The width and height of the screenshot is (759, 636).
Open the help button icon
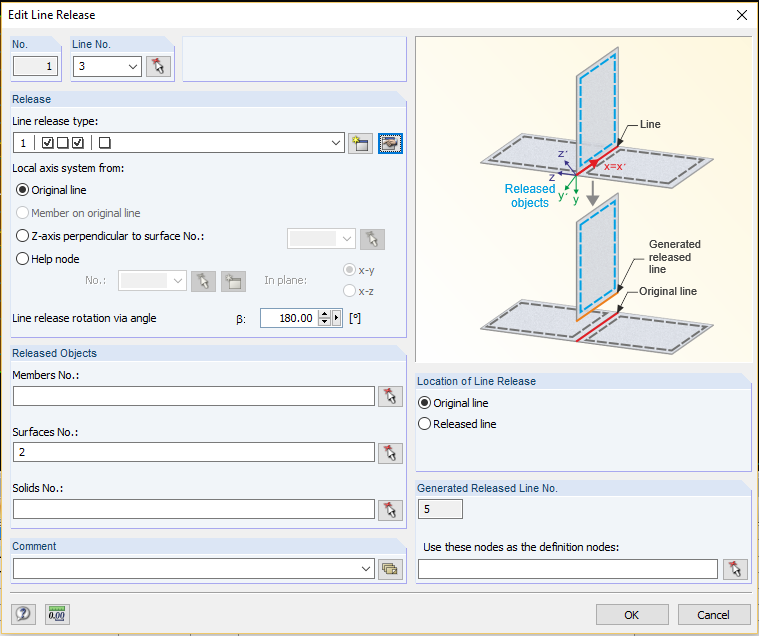click(x=23, y=615)
